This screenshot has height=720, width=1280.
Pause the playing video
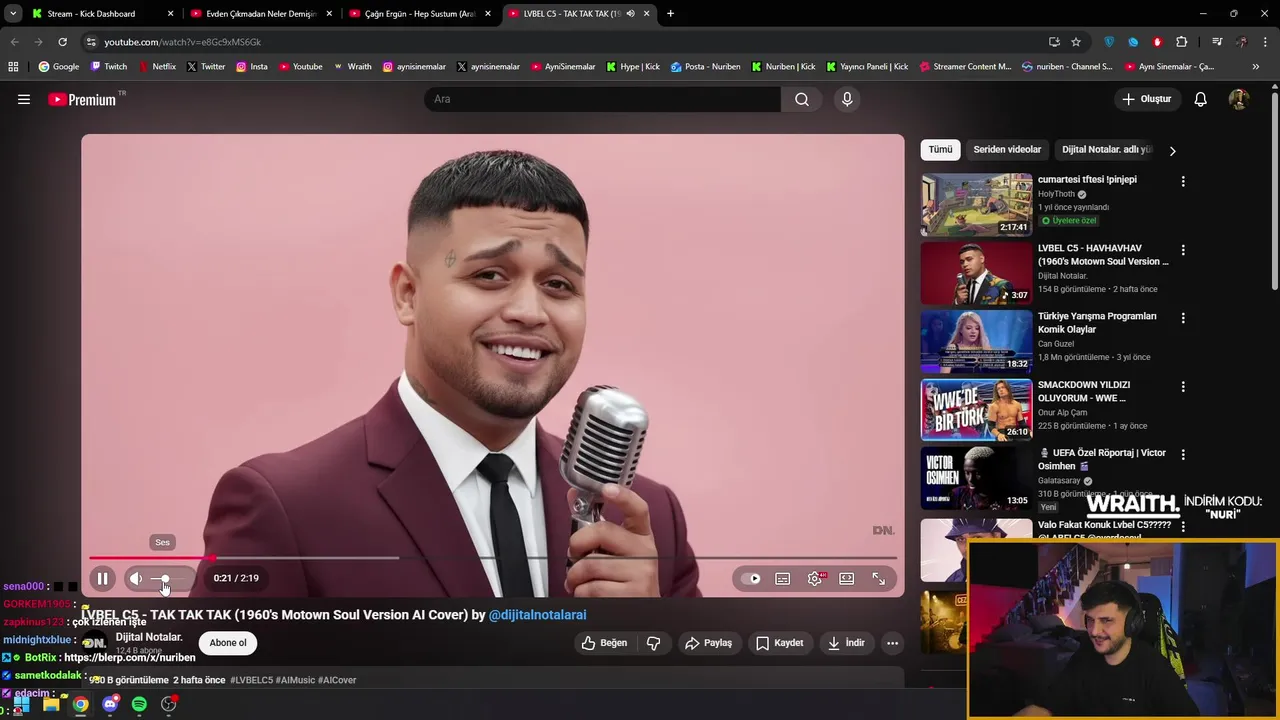(x=102, y=578)
